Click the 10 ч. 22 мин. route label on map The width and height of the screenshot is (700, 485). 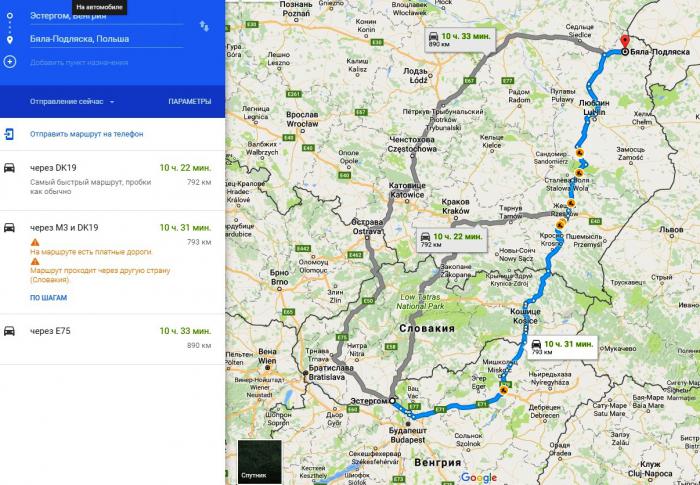tap(452, 240)
